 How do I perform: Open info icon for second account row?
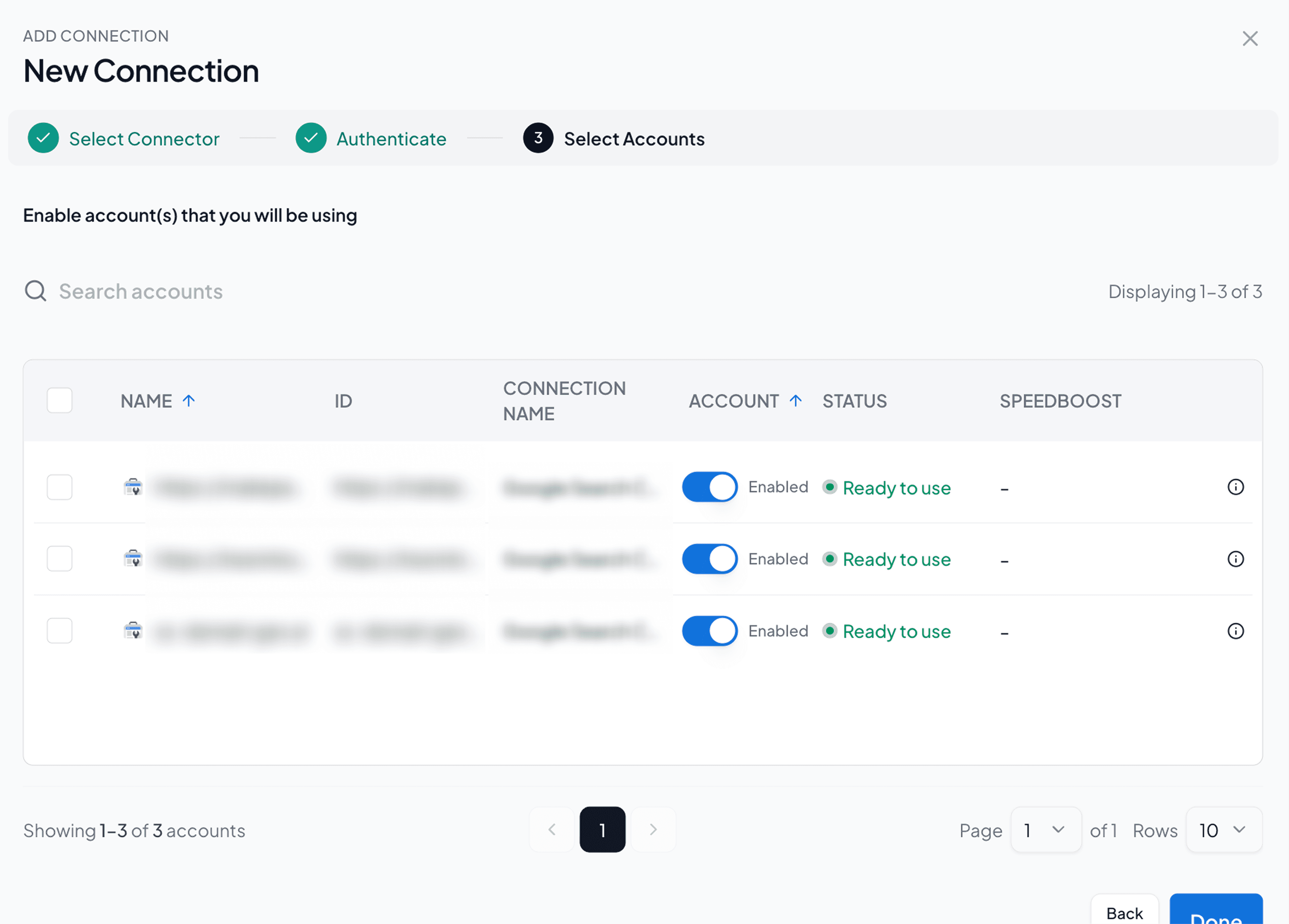1236,559
